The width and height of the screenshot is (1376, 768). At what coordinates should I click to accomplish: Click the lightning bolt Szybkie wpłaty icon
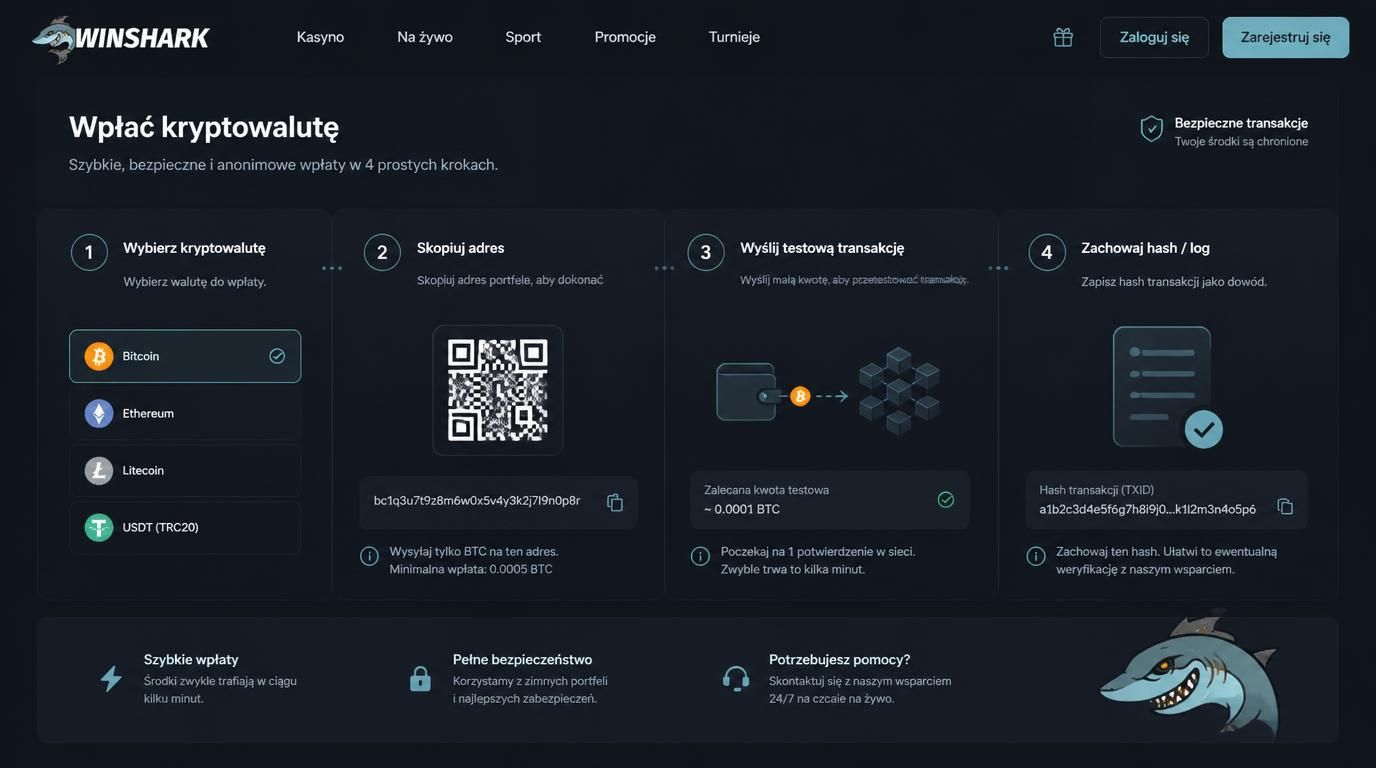[111, 679]
